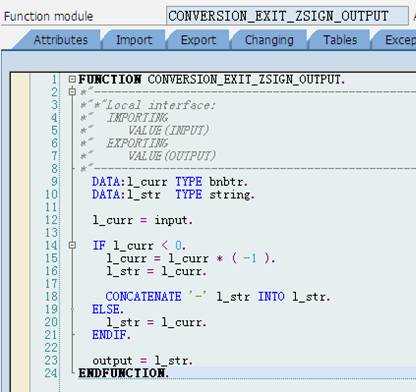Click the FUNCTION keyword on line 1
Image resolution: width=416 pixels, height=392 pixels.
110,80
